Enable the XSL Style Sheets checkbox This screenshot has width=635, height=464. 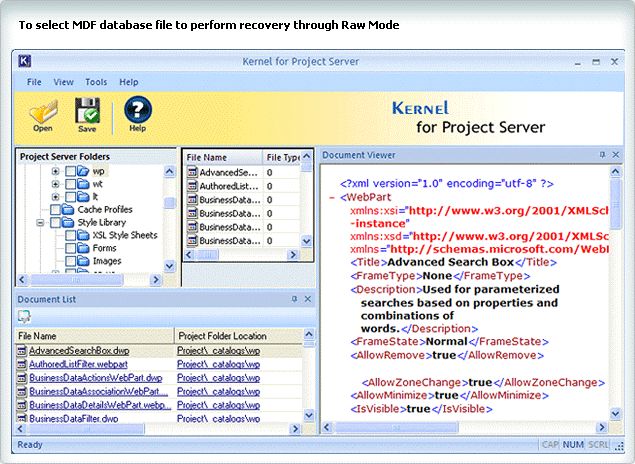click(70, 235)
